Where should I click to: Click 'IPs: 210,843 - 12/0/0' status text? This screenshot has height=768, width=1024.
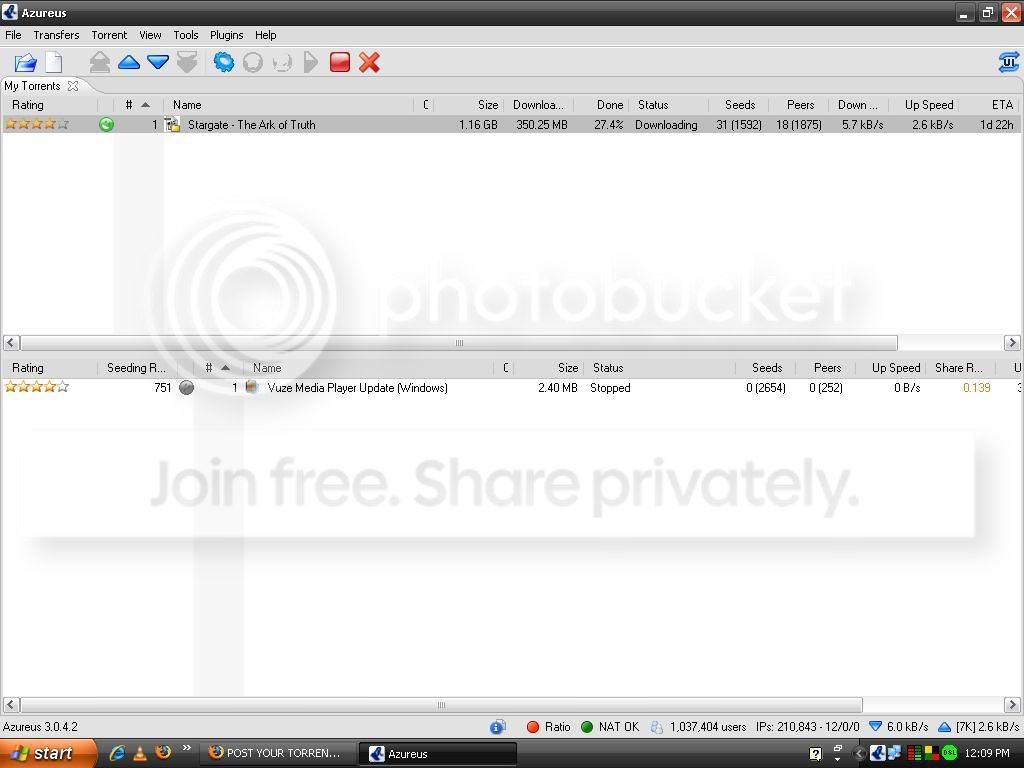(x=808, y=727)
